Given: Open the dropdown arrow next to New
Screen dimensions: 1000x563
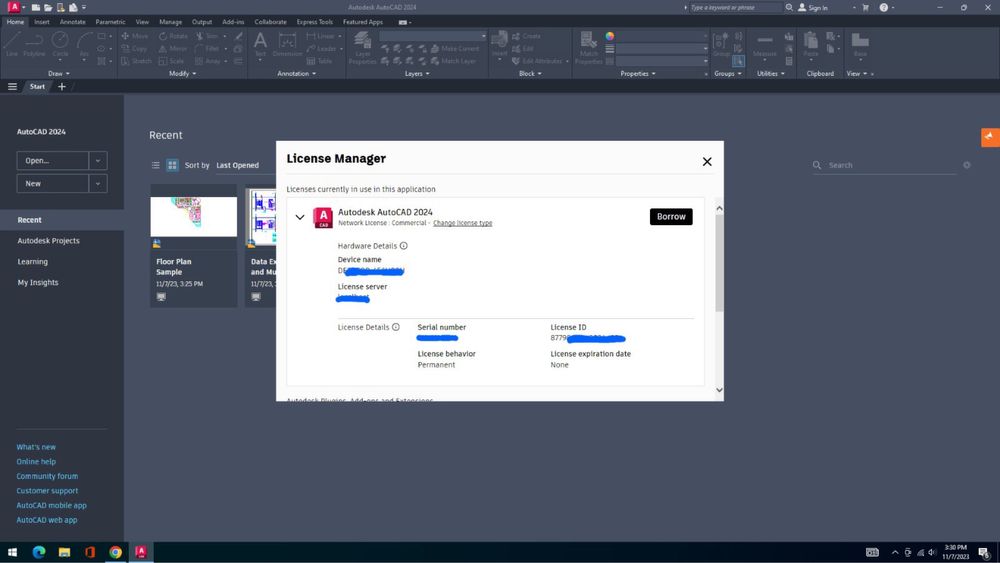Looking at the screenshot, I should [98, 184].
